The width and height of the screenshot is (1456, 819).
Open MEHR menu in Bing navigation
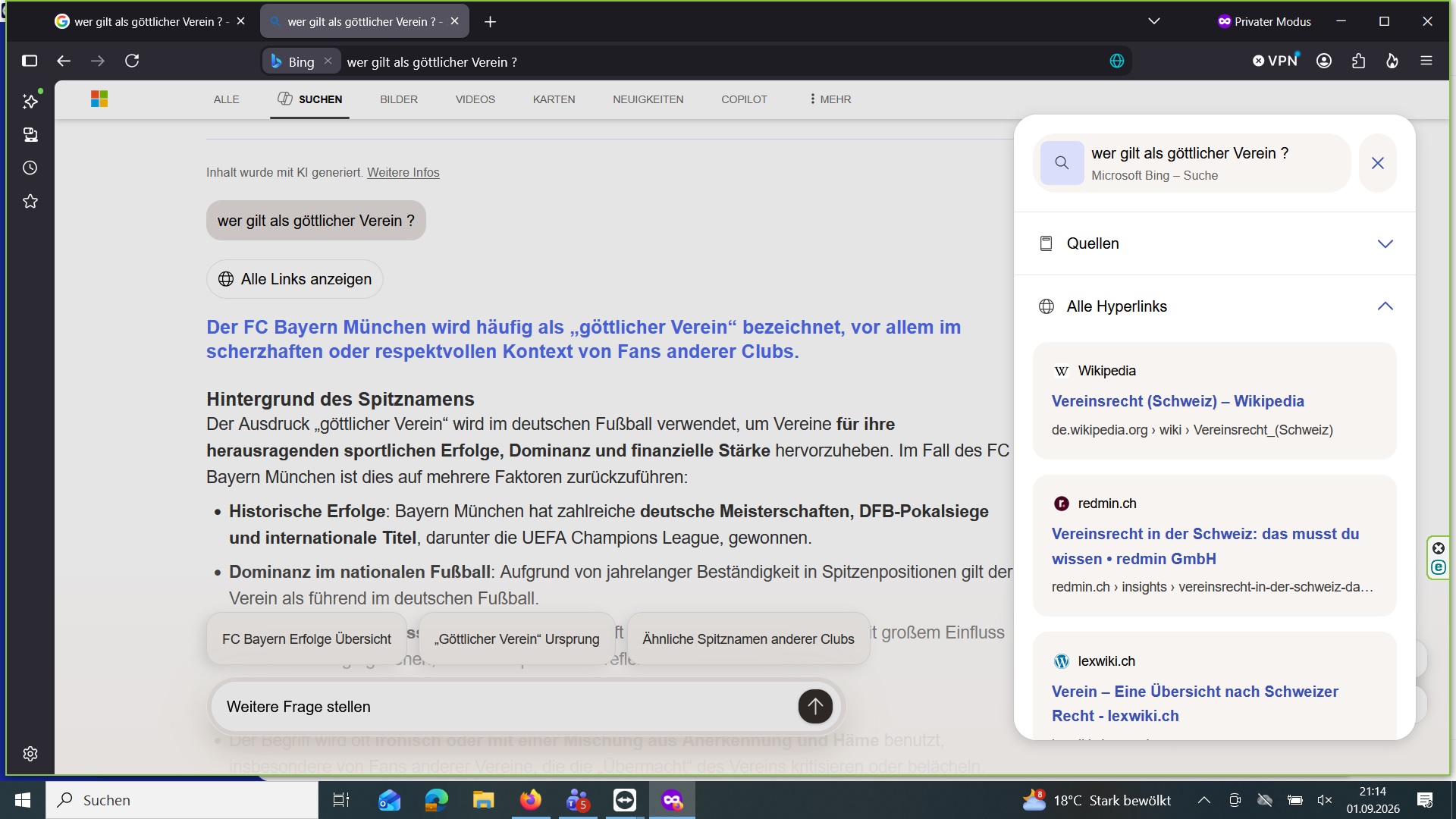[830, 99]
